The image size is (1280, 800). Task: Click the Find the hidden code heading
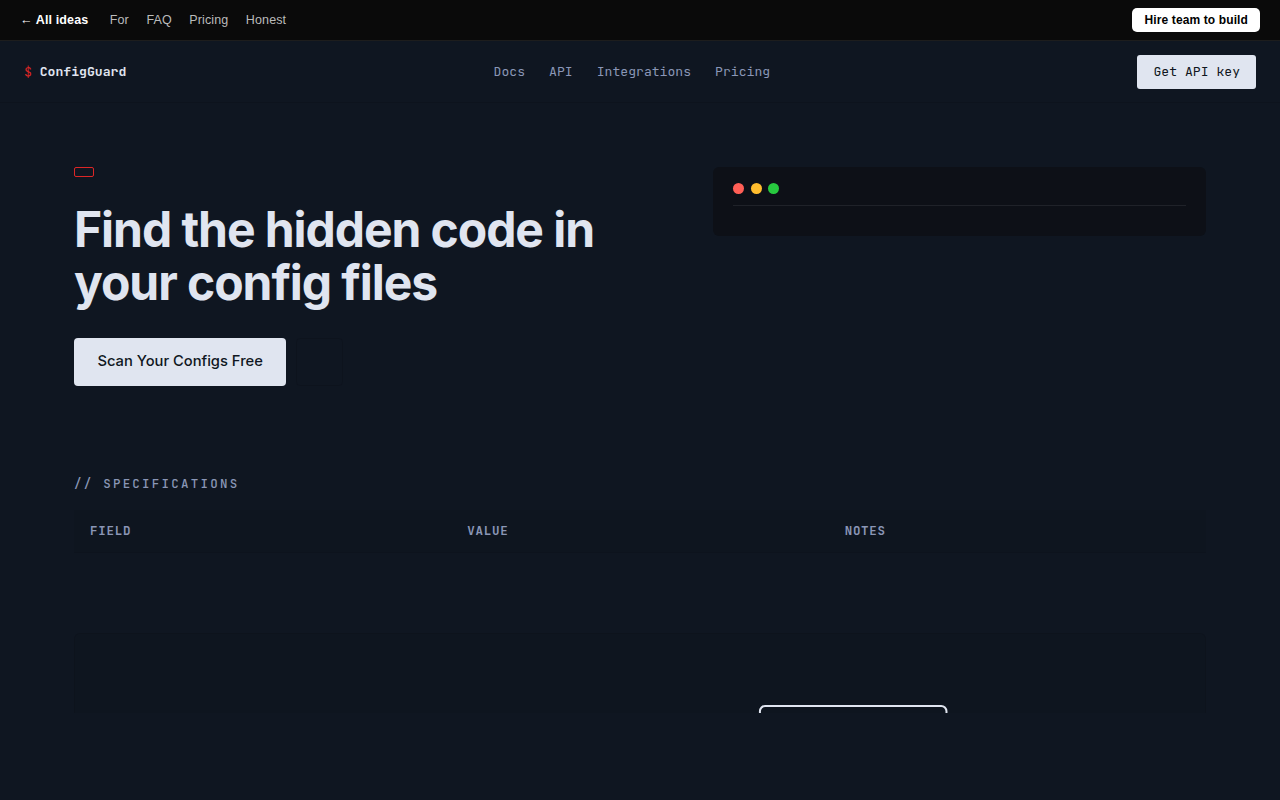click(x=334, y=257)
